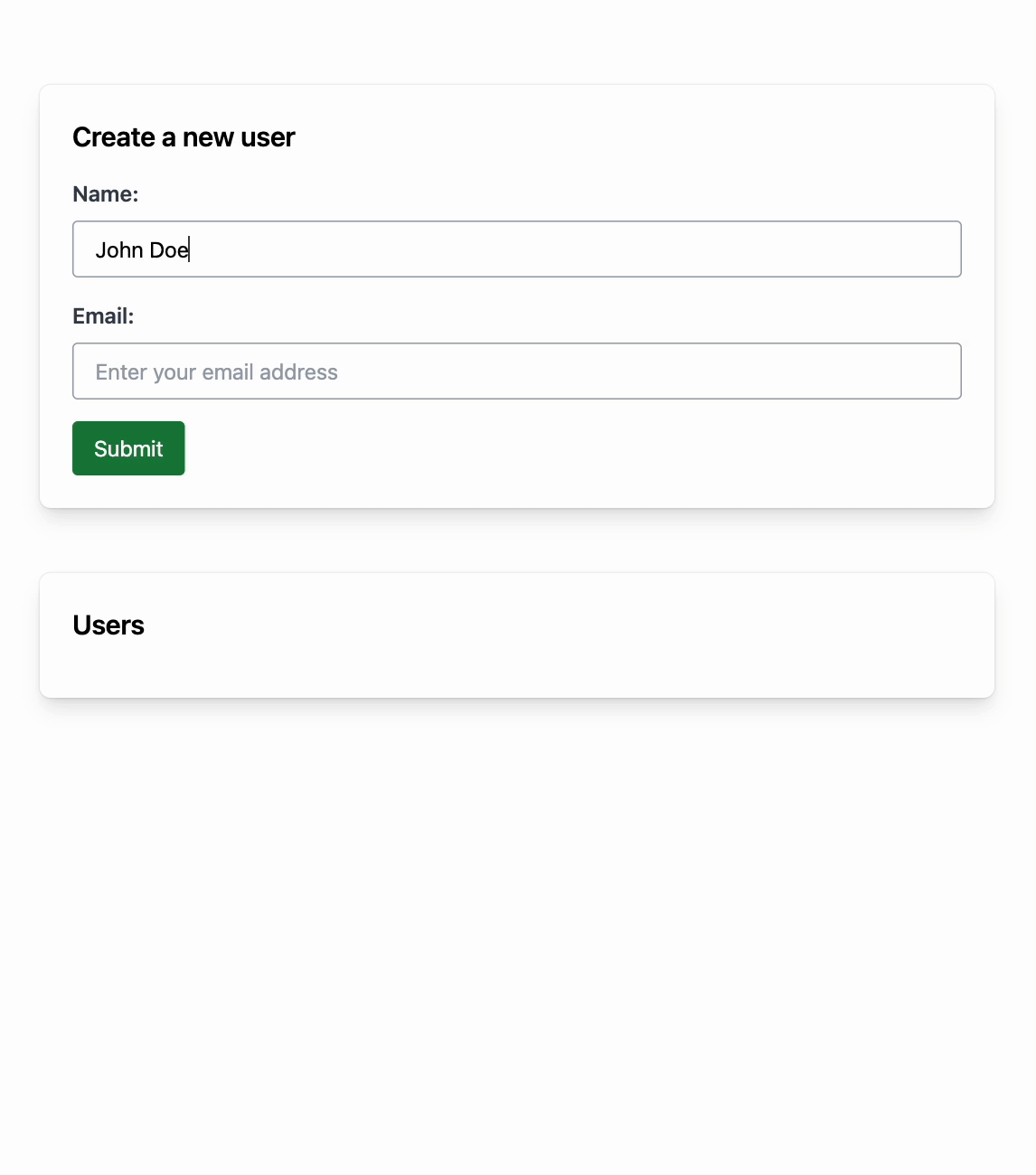The height and width of the screenshot is (1175, 1036).
Task: Click the top border of the Users card
Action: pos(516,572)
